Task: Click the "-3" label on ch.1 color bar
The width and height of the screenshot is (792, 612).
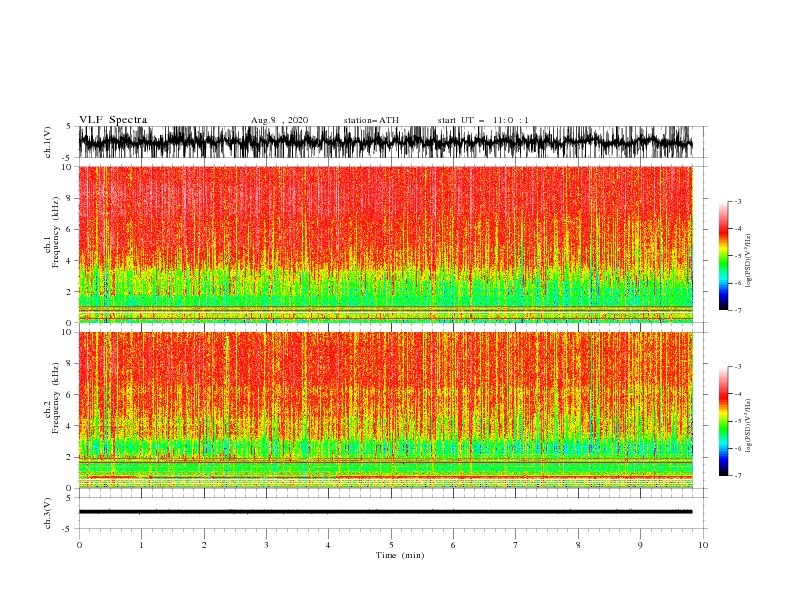Action: [738, 201]
